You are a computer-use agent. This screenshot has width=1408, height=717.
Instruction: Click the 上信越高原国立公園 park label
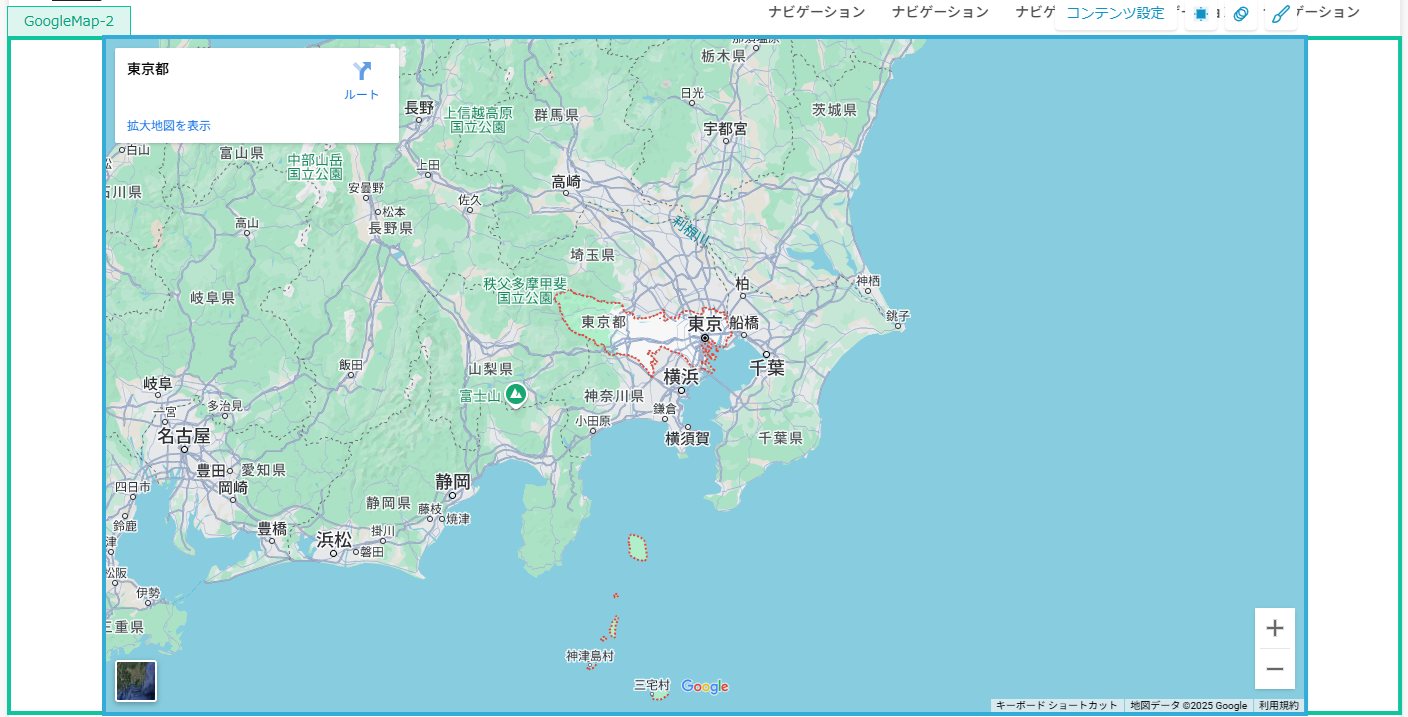point(478,120)
